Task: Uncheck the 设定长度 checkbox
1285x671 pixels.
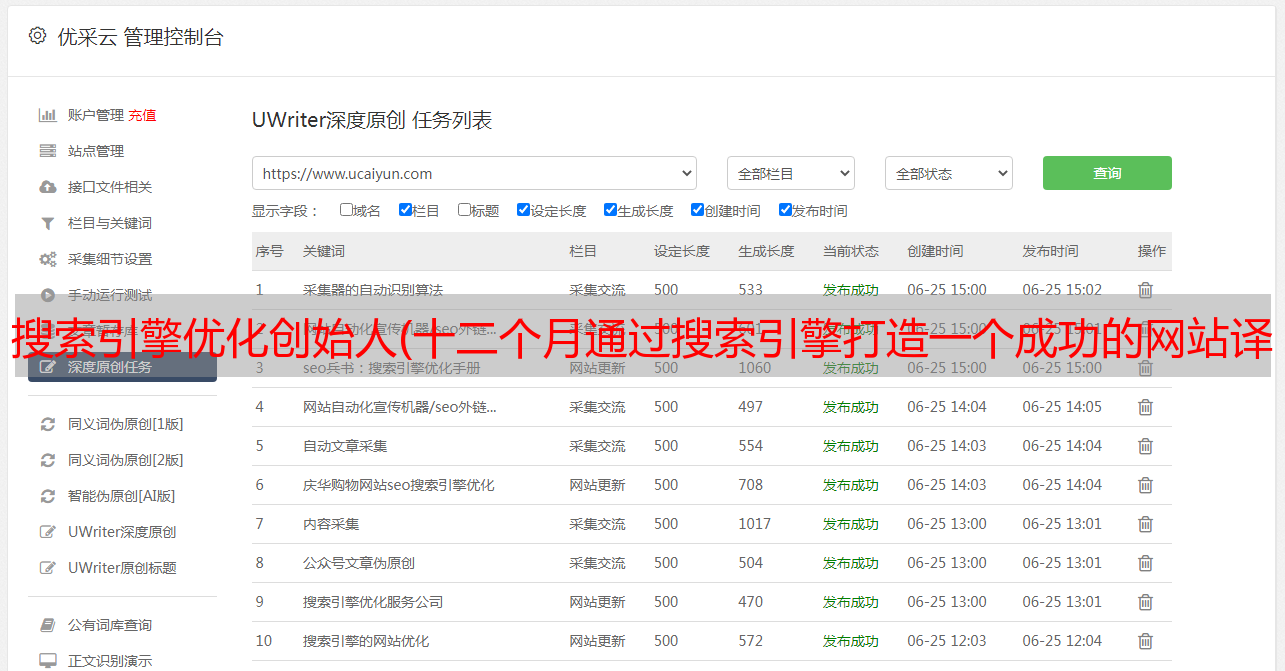Action: click(523, 210)
